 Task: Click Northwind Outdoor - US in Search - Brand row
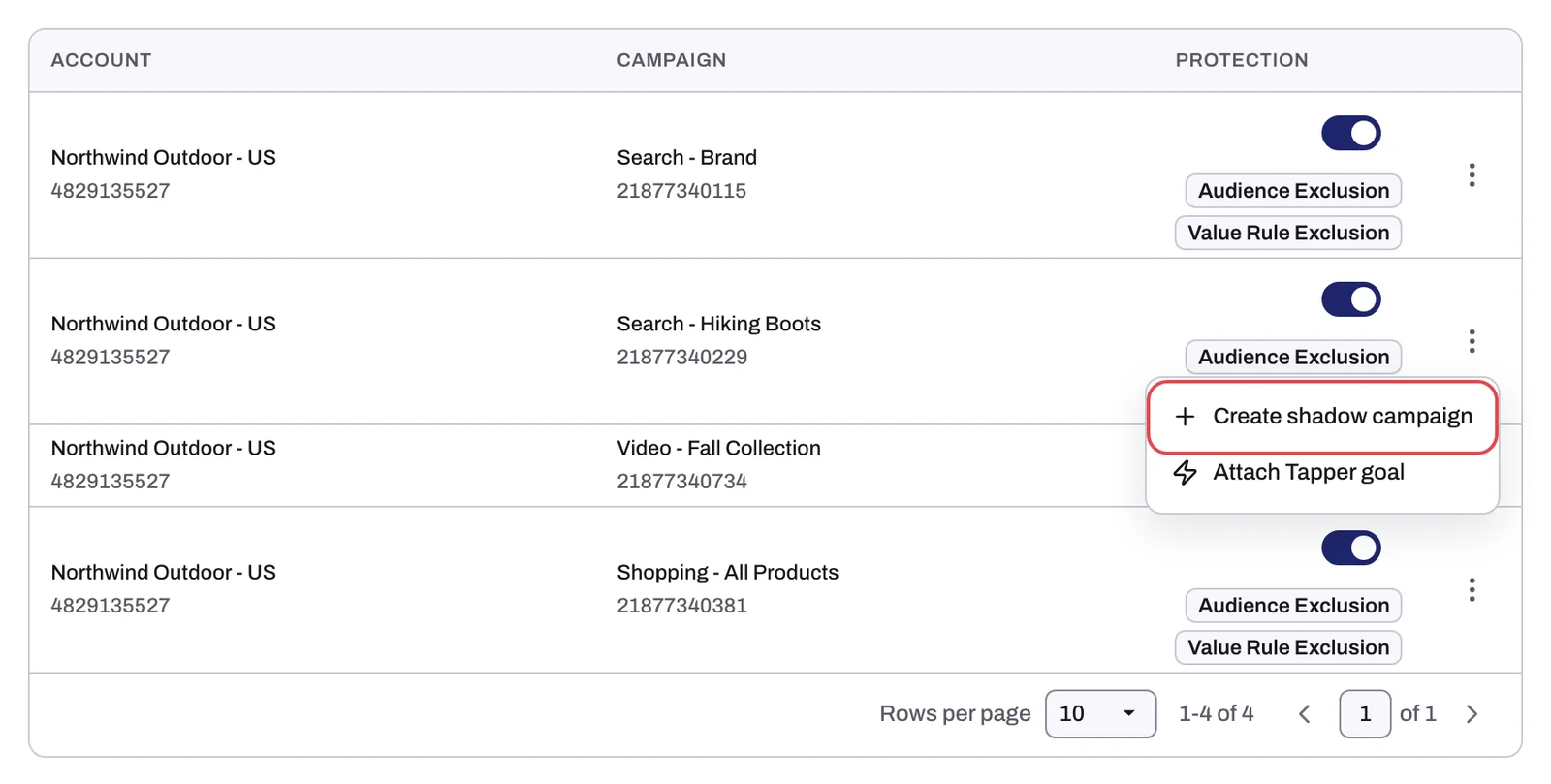click(163, 157)
